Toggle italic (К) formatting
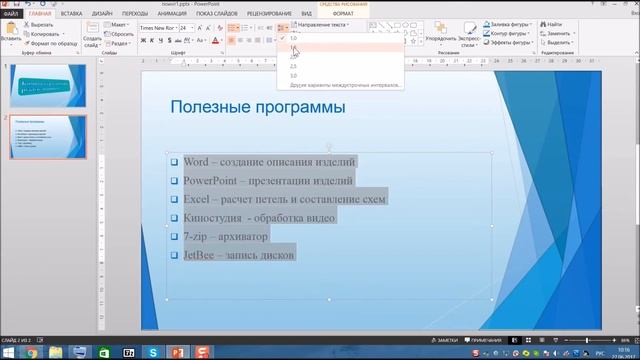Viewport: 640px width, 360px height. (x=152, y=40)
